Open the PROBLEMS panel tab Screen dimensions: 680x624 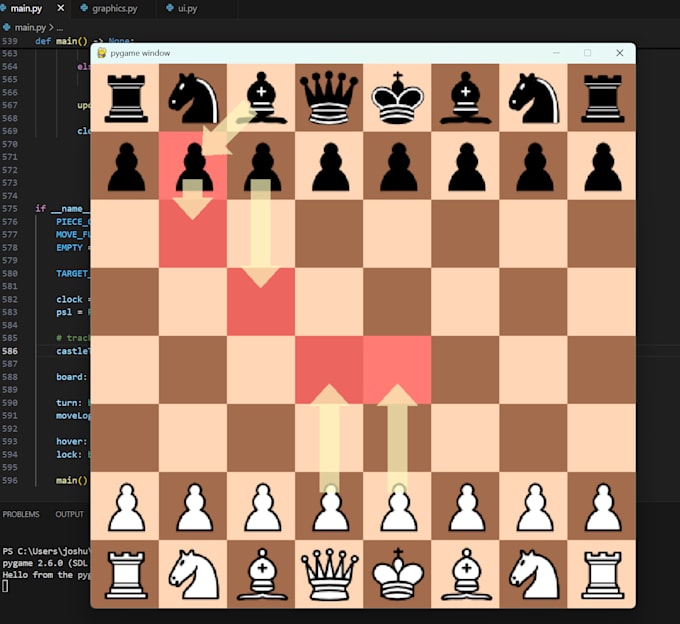click(21, 514)
